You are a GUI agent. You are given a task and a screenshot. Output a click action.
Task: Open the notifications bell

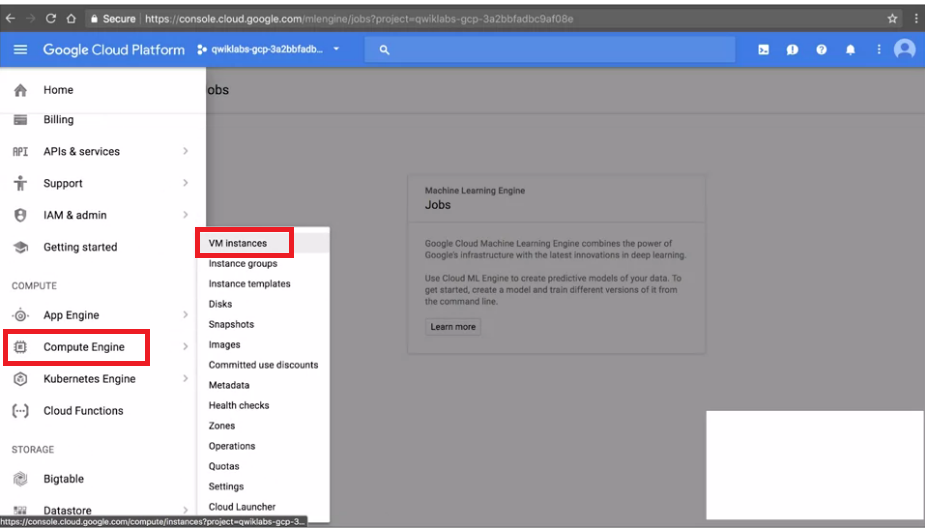point(850,50)
